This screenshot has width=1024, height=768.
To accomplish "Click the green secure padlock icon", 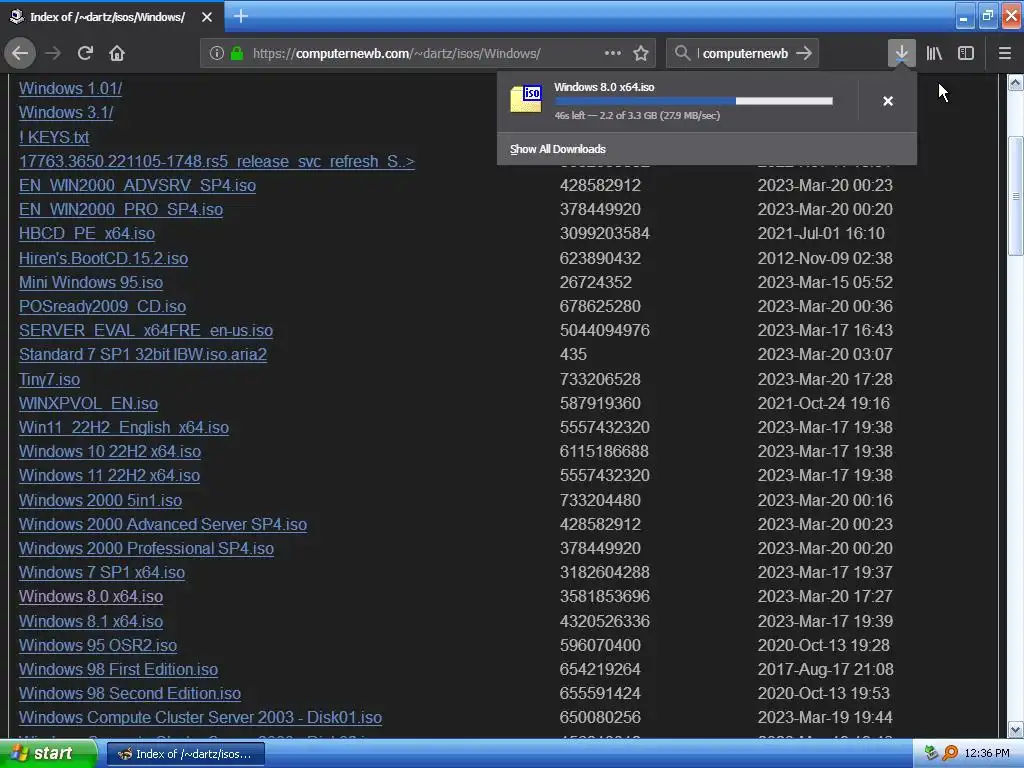I will pyautogui.click(x=237, y=53).
